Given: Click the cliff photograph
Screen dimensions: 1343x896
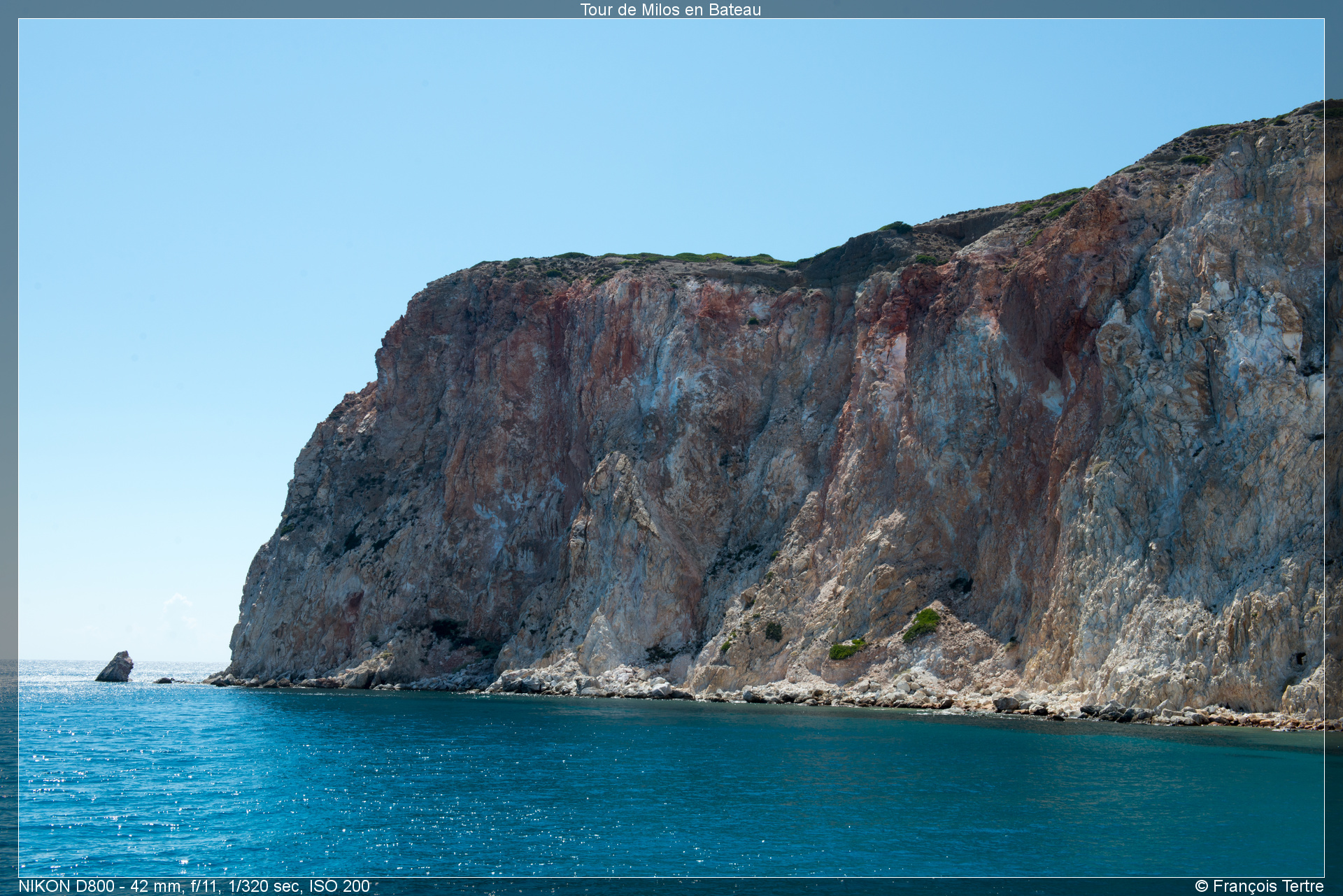Looking at the screenshot, I should [671, 448].
